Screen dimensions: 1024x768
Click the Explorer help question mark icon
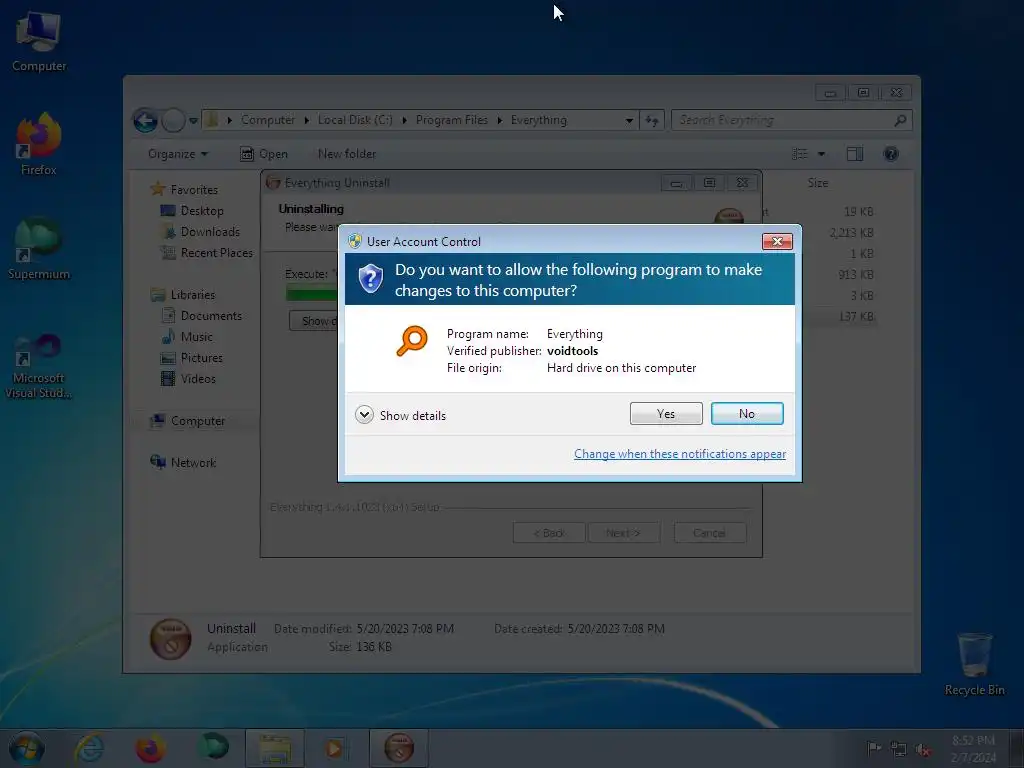[891, 154]
